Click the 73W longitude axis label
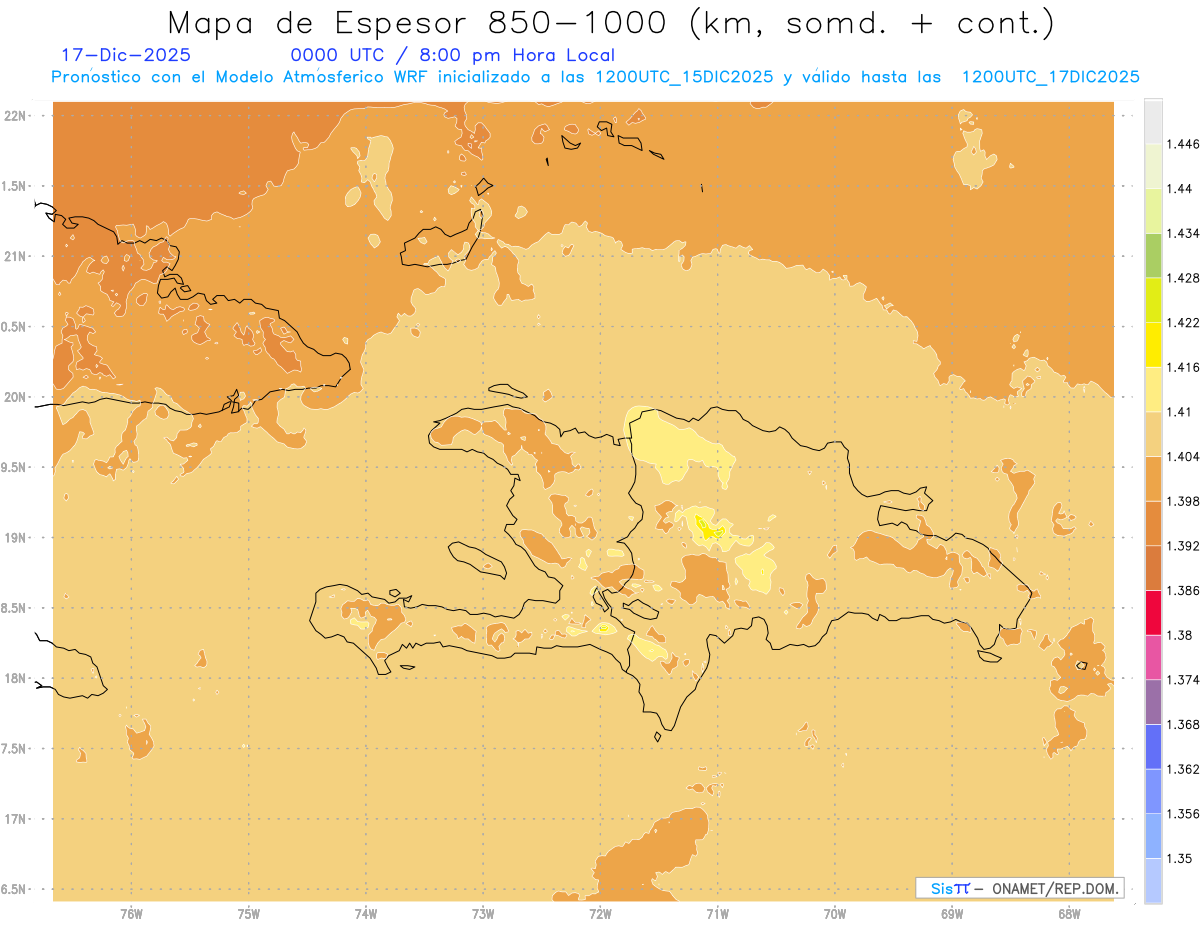The image size is (1200, 927). pyautogui.click(x=483, y=914)
